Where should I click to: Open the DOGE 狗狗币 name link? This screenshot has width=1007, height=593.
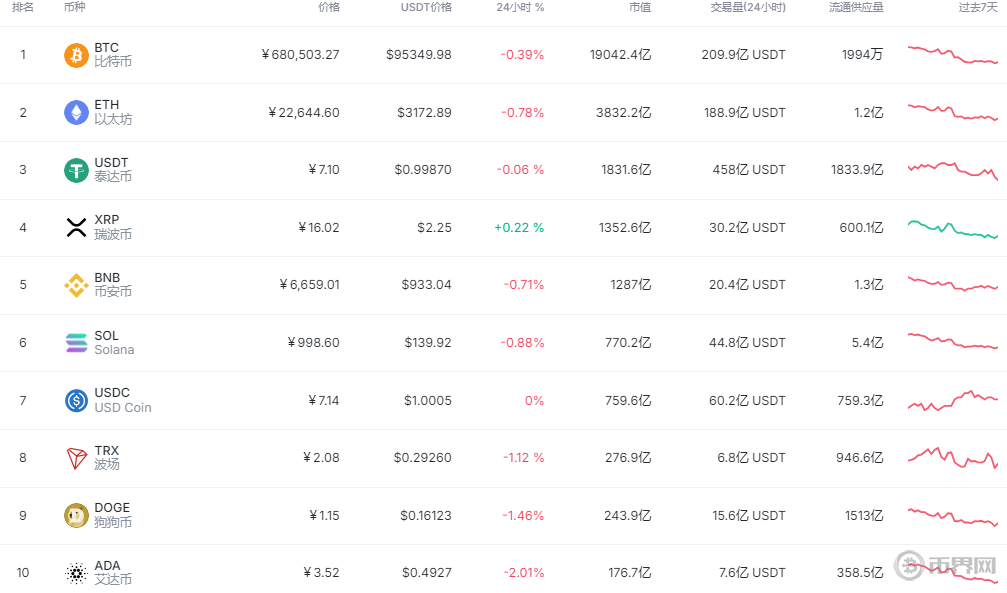112,515
